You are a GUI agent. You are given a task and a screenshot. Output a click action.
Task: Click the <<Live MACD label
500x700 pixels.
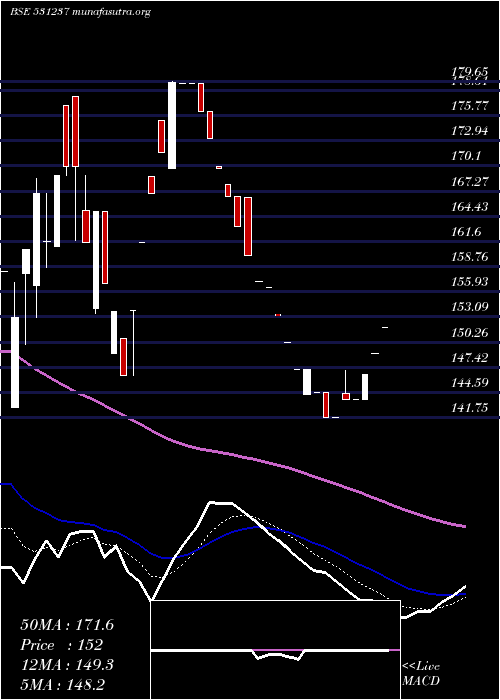point(421,673)
